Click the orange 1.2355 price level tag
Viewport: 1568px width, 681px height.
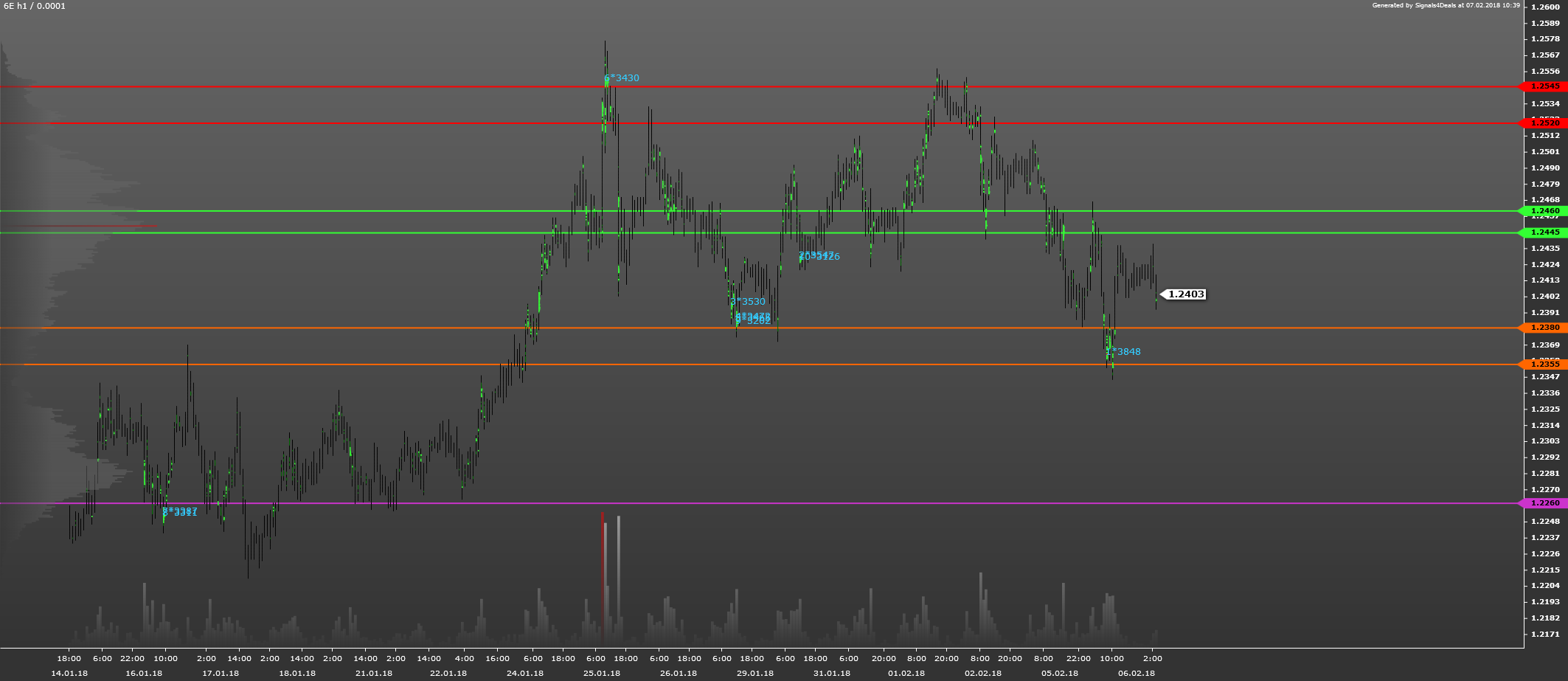pos(1544,364)
